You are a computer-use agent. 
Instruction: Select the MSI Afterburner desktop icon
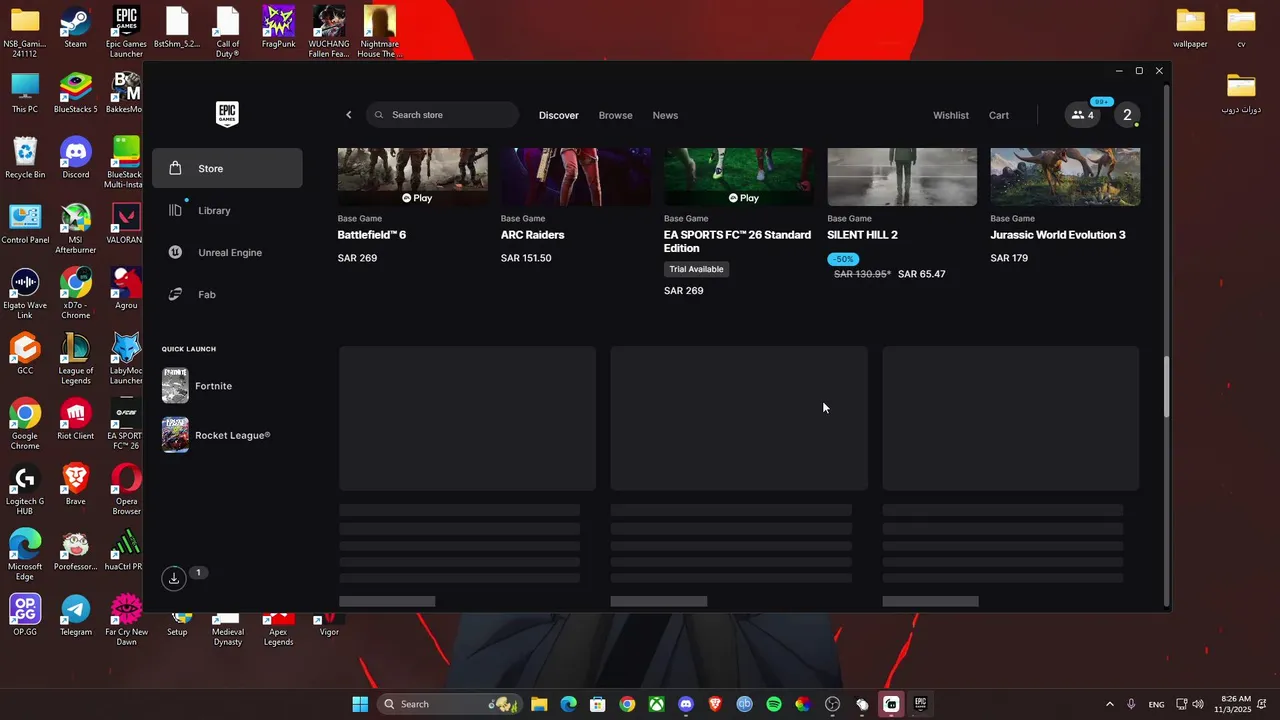pos(75,228)
